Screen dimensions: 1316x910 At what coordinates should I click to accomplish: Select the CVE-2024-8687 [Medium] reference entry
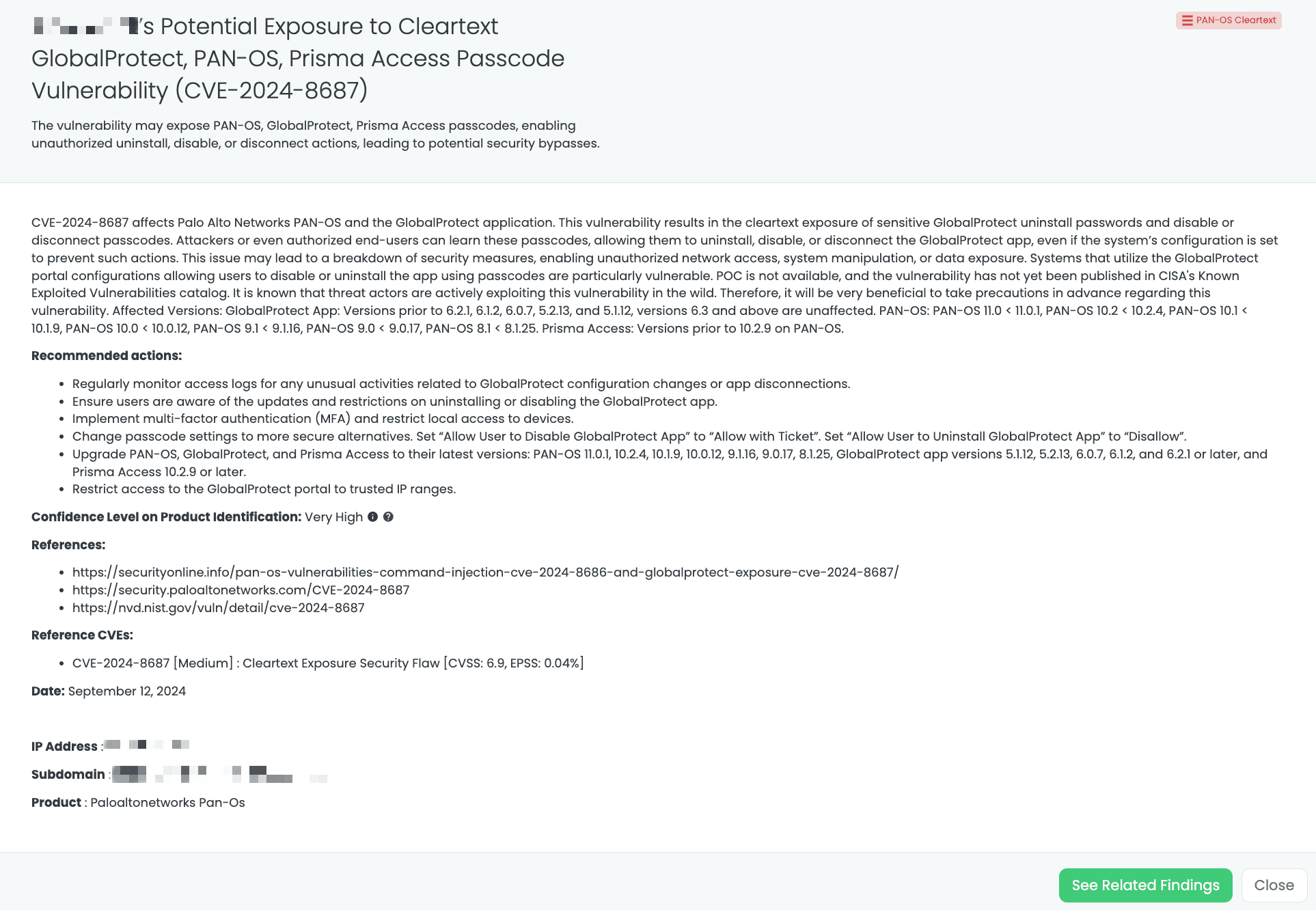[328, 663]
